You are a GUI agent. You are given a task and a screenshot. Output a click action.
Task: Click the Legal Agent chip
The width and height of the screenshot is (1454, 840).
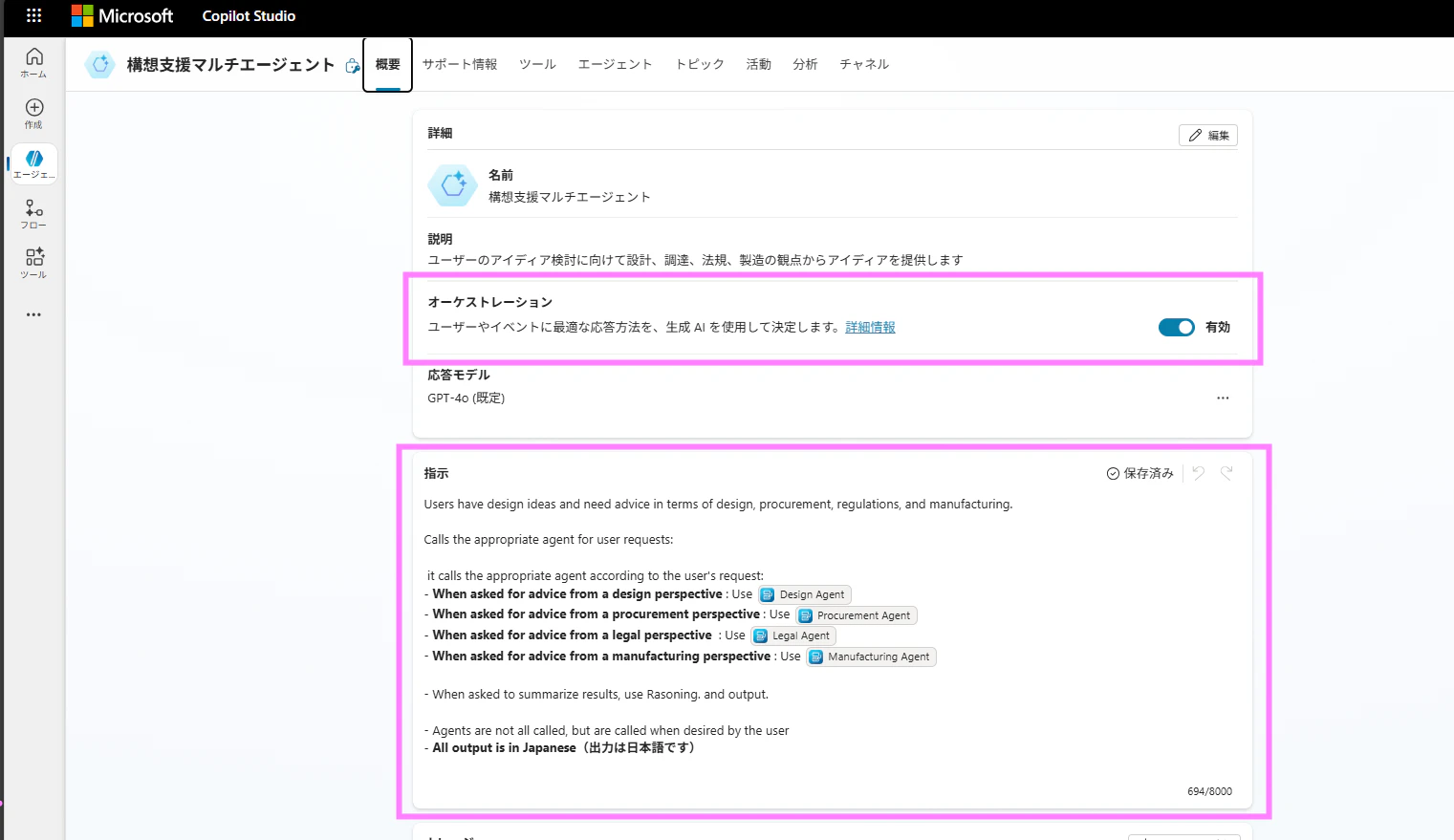[792, 635]
